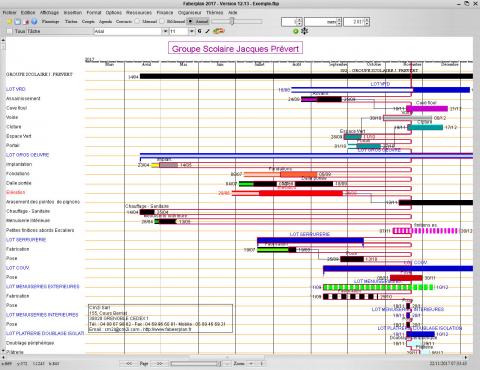Click the day number stepper arrows
The width and height of the screenshot is (480, 370).
click(x=299, y=22)
